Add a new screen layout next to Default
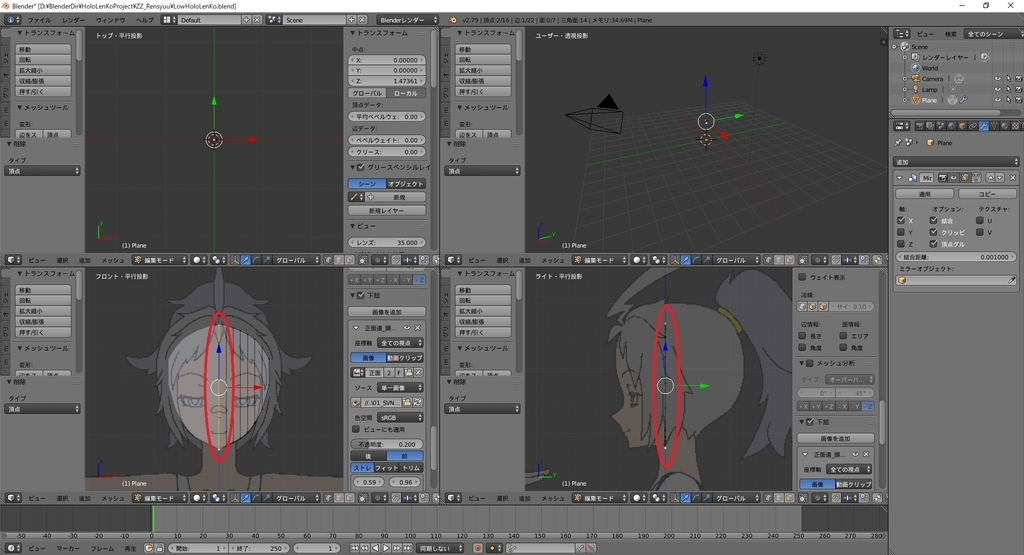Viewport: 1024px width, 555px height. pos(247,20)
